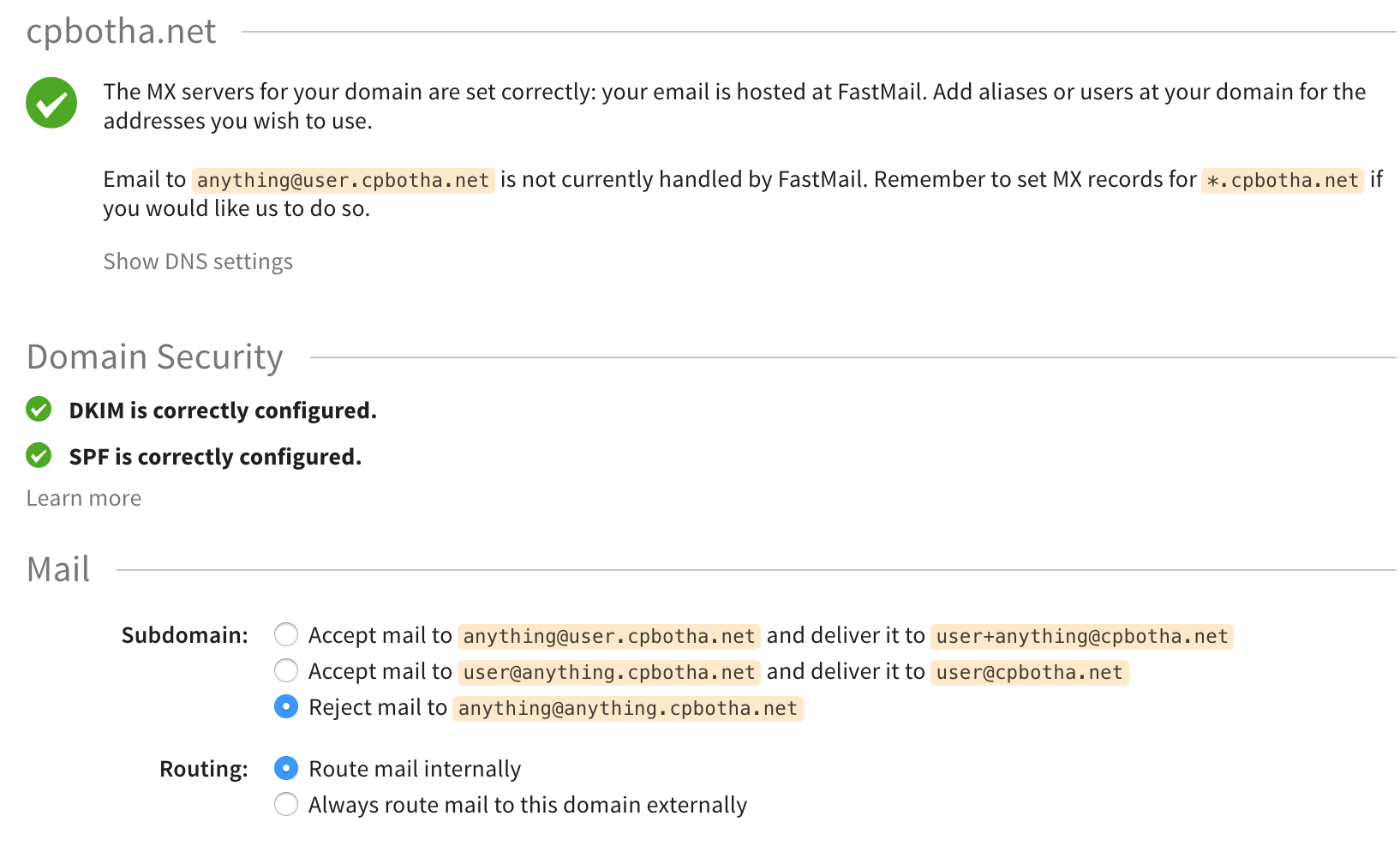Click the Routing: label
Image resolution: width=1400 pixels, height=852 pixels.
204,769
